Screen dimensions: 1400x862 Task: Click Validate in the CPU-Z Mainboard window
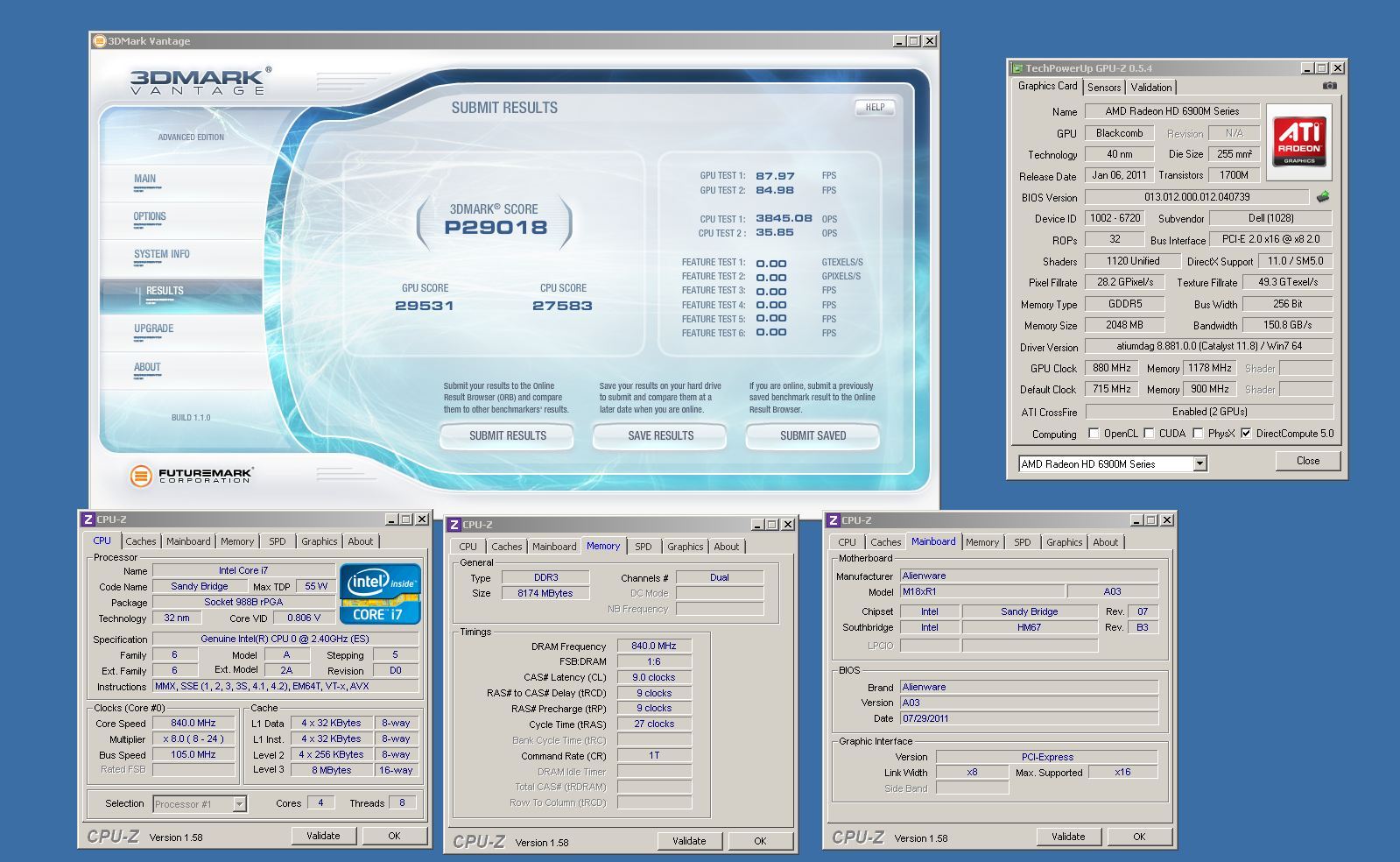(x=1068, y=837)
